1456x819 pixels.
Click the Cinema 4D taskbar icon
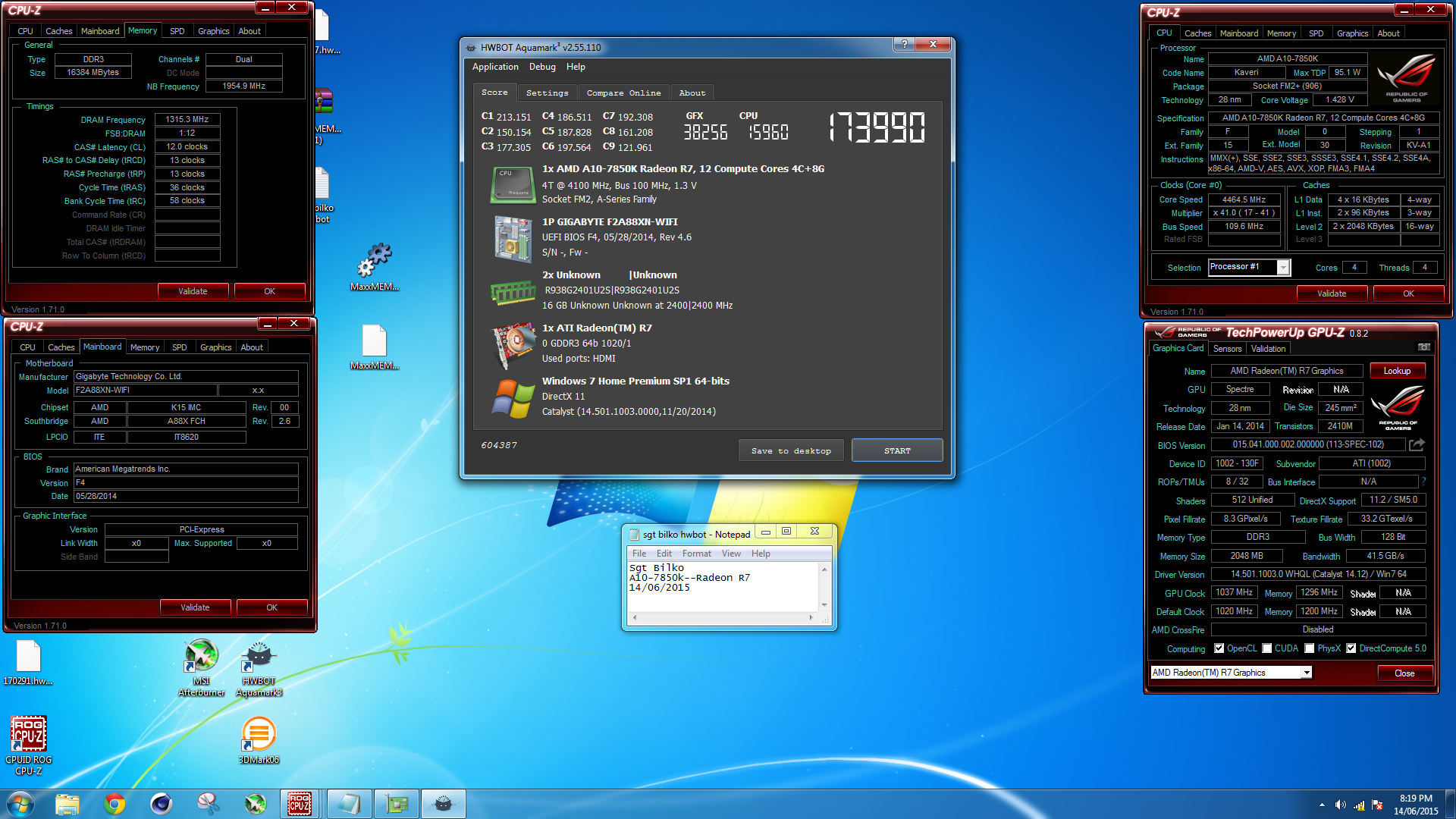pyautogui.click(x=162, y=804)
